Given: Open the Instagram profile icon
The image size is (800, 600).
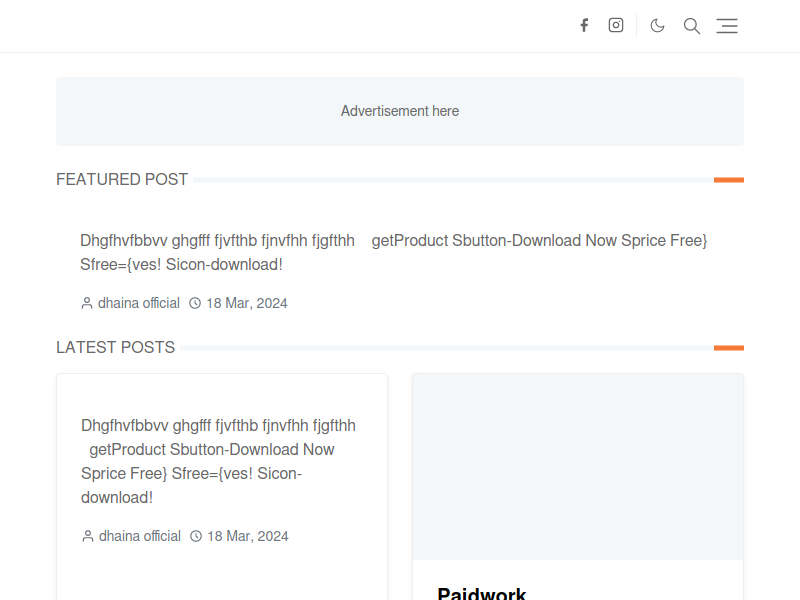Looking at the screenshot, I should (616, 25).
